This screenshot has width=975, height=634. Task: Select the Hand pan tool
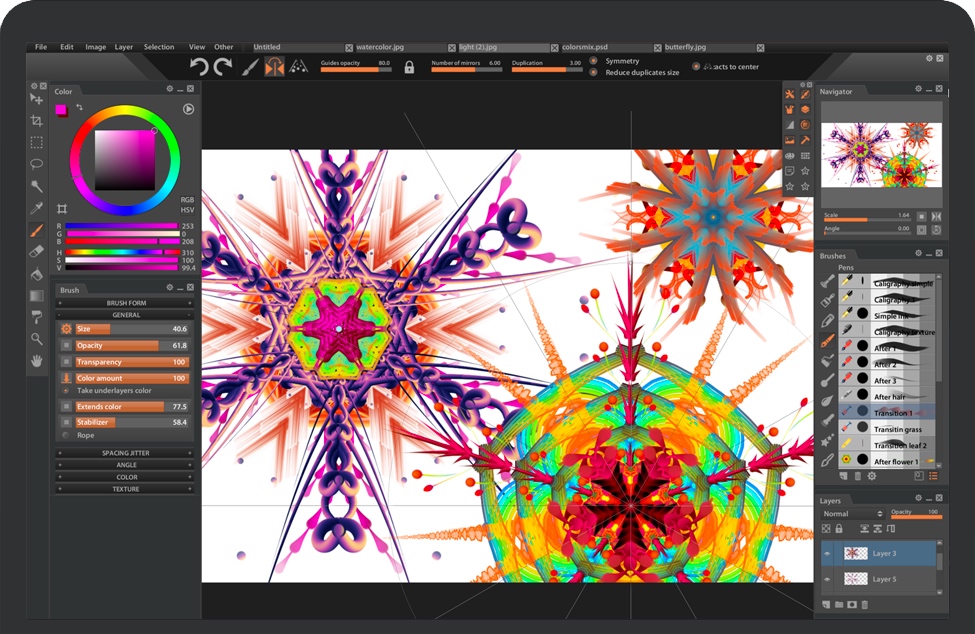click(37, 361)
